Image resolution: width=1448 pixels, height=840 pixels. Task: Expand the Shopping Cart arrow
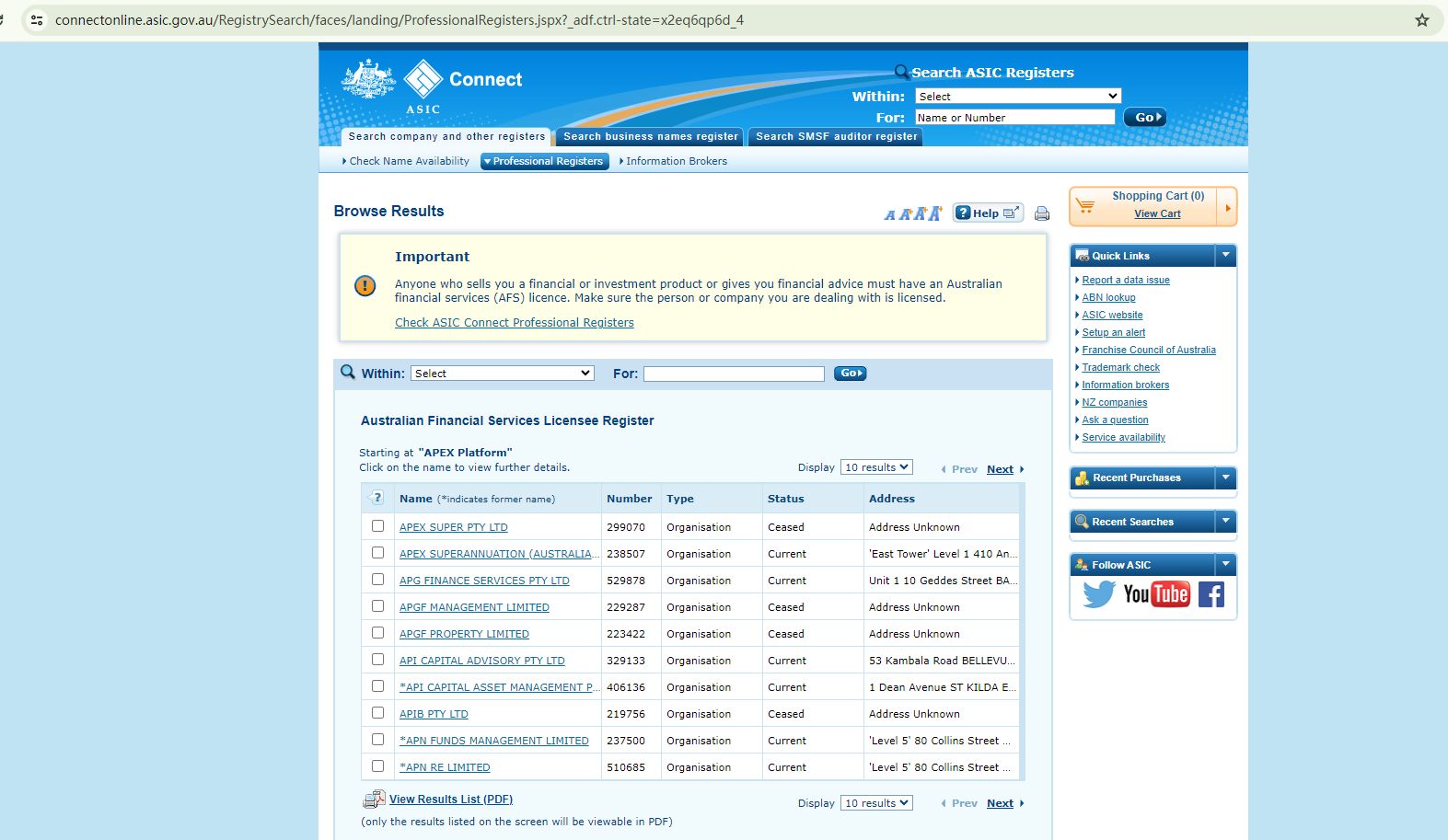(x=1227, y=207)
